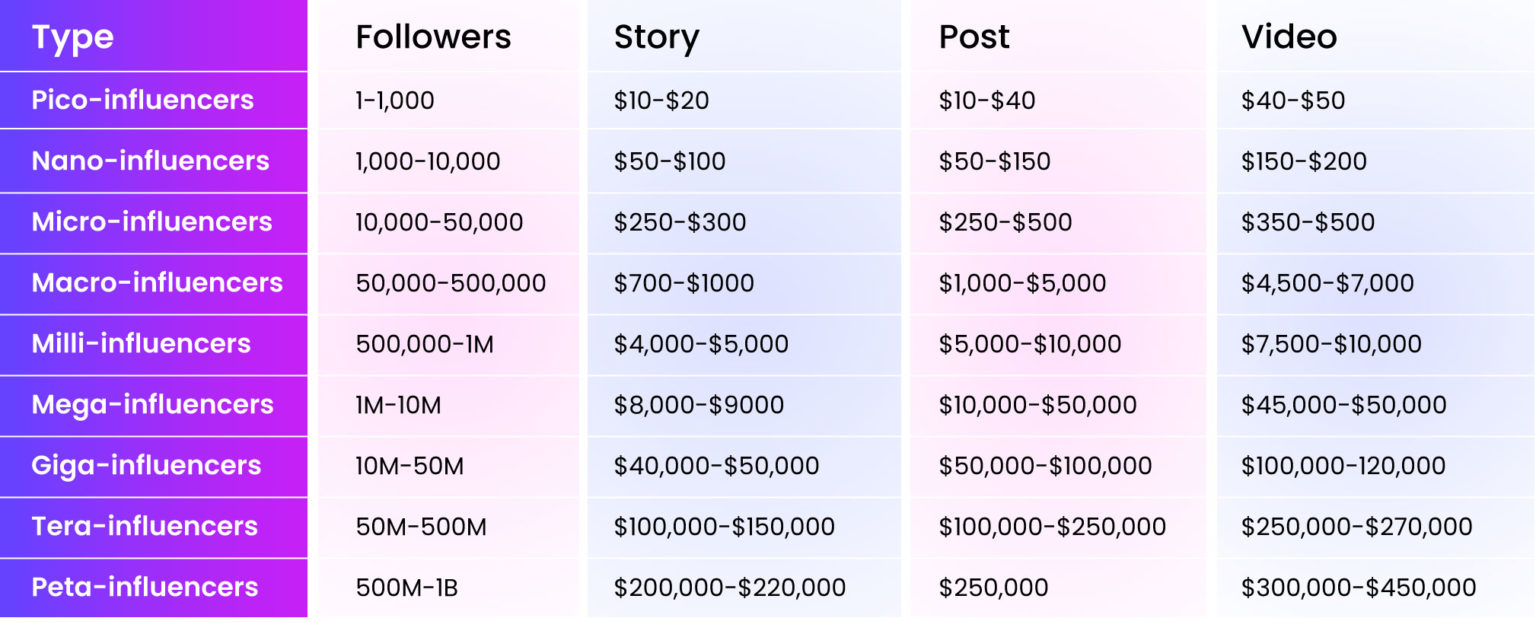The image size is (1536, 623).
Task: Select the $300,000-$450,000 video price cell
Action: [1358, 588]
